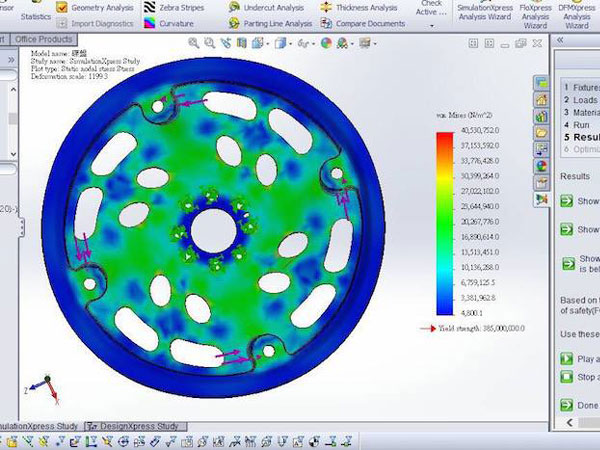Collapse the SimulationXpress task pane chevron
The image size is (600, 450).
(x=561, y=39)
